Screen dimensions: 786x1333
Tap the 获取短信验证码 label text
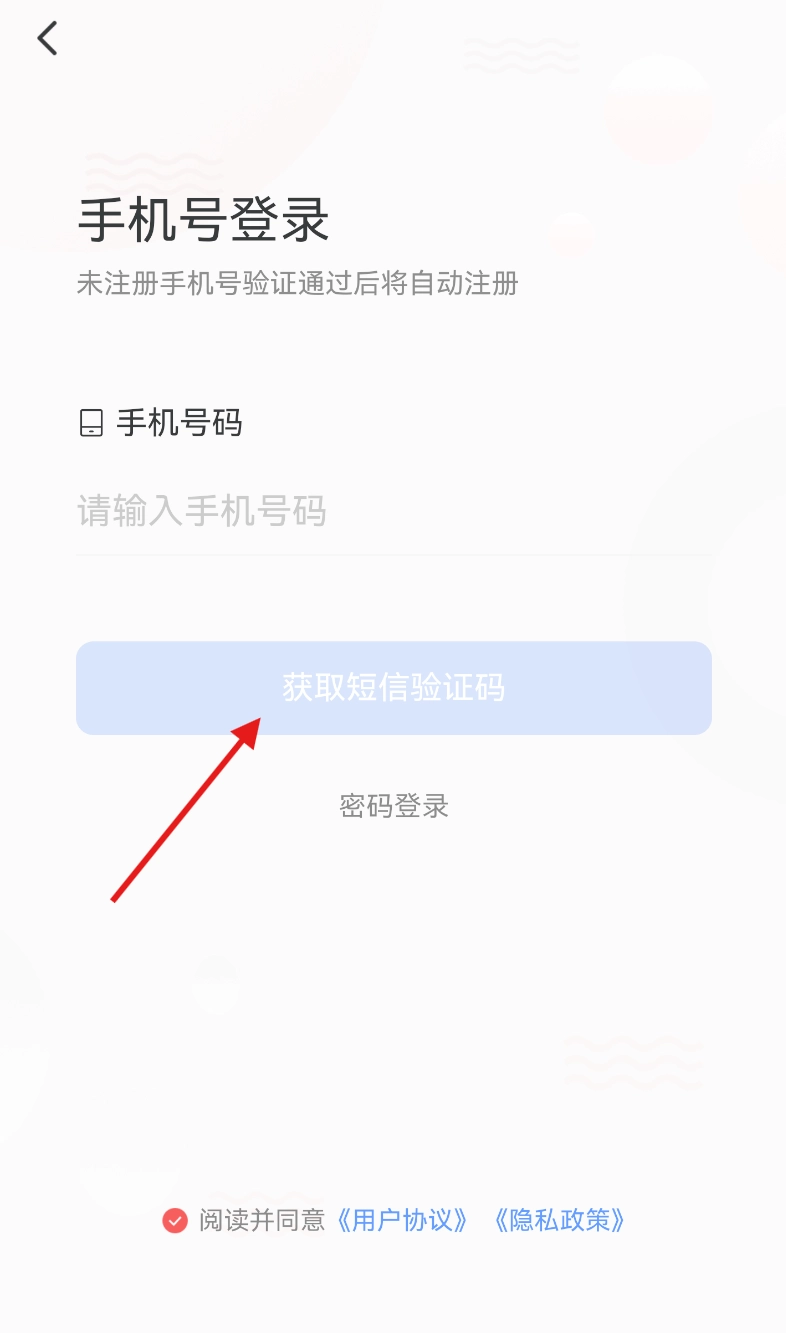pyautogui.click(x=394, y=688)
